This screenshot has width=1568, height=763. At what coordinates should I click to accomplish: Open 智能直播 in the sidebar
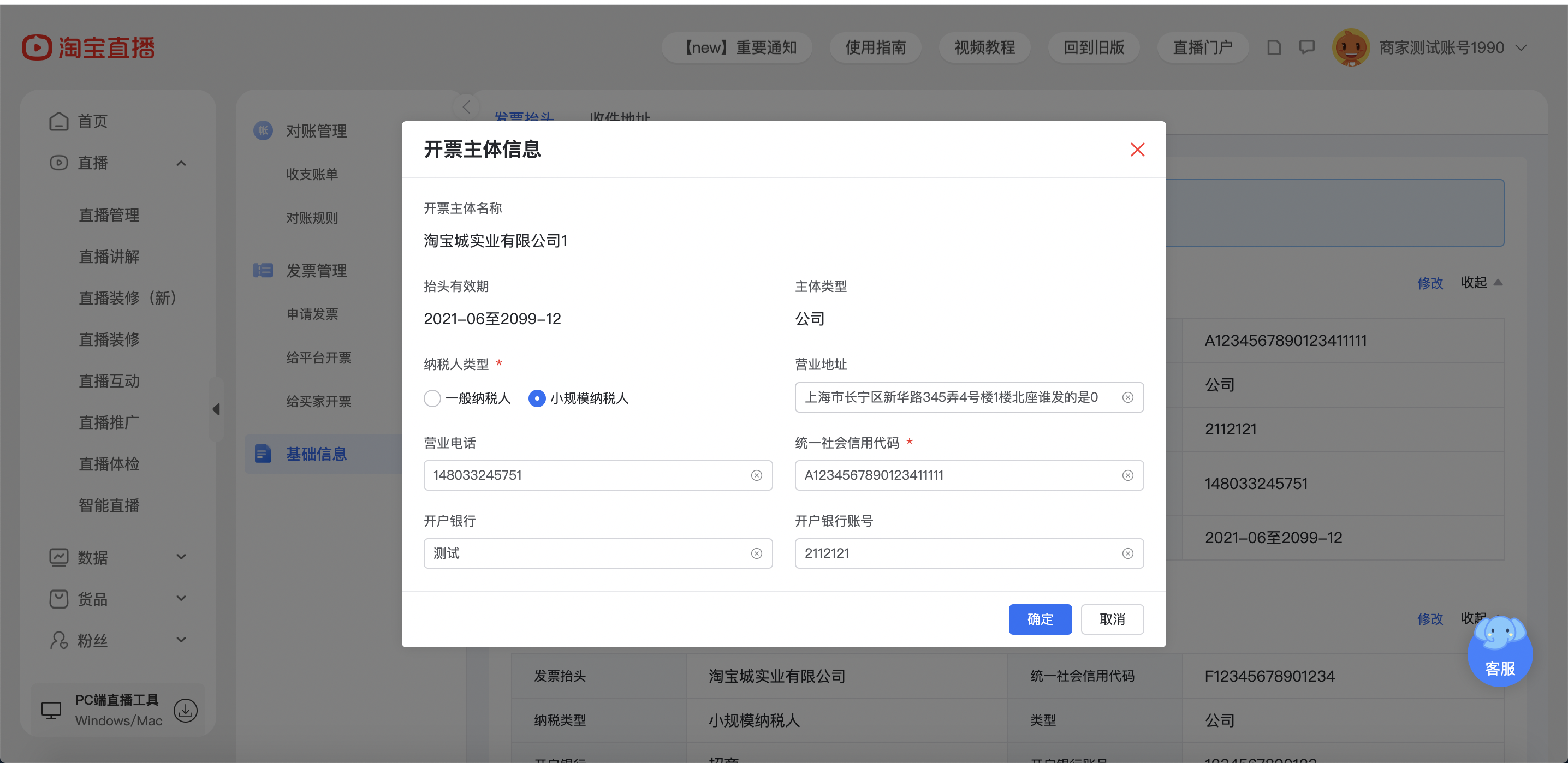[109, 505]
